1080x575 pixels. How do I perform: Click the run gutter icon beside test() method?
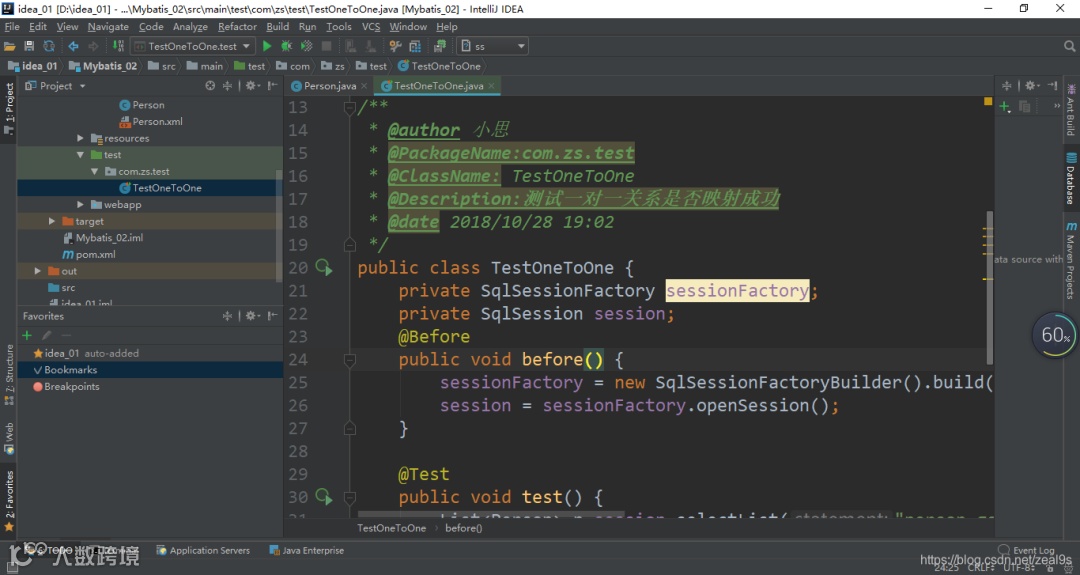[324, 496]
